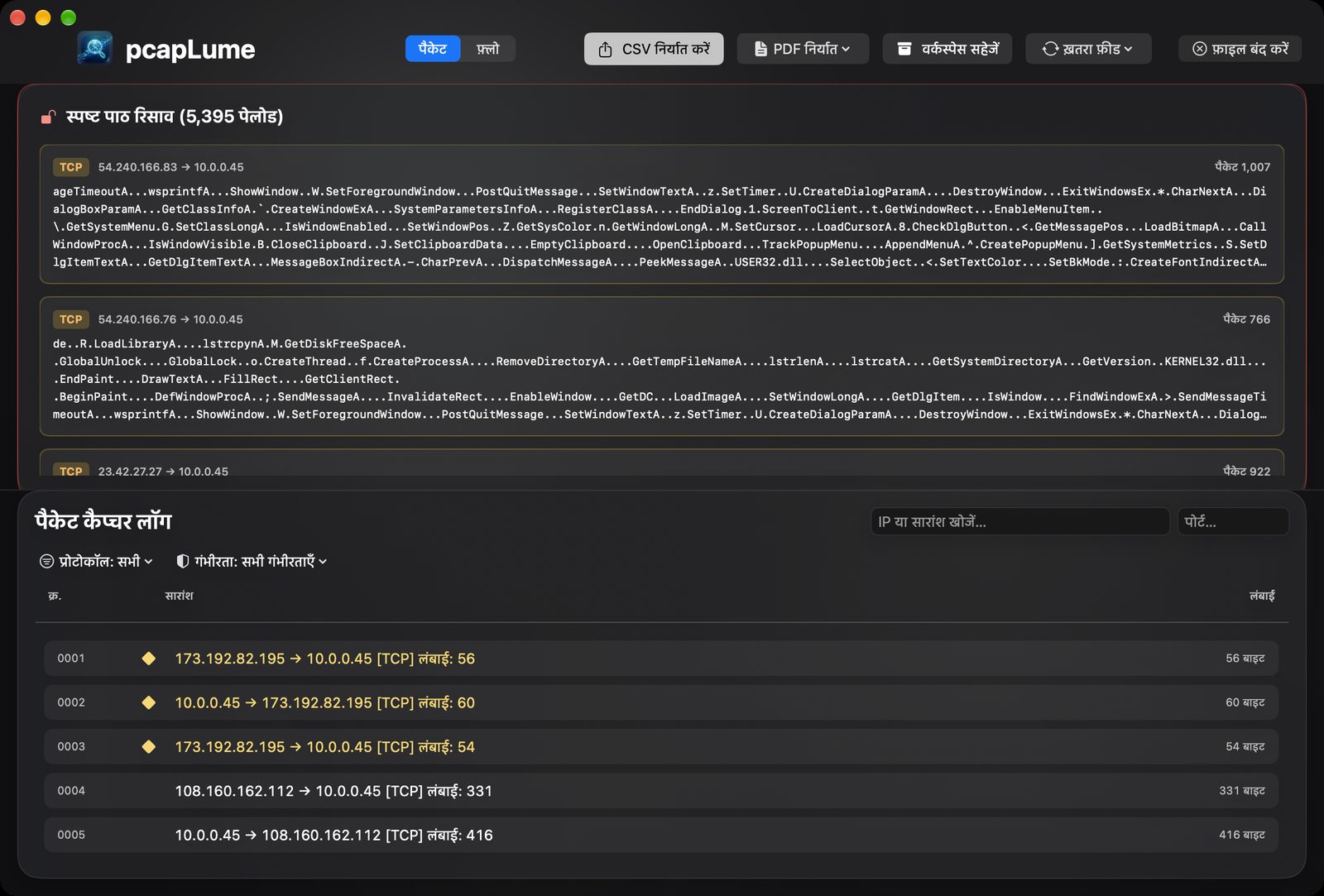Click the TCP badge for 54.240.166.76
The width and height of the screenshot is (1324, 896).
(x=71, y=319)
